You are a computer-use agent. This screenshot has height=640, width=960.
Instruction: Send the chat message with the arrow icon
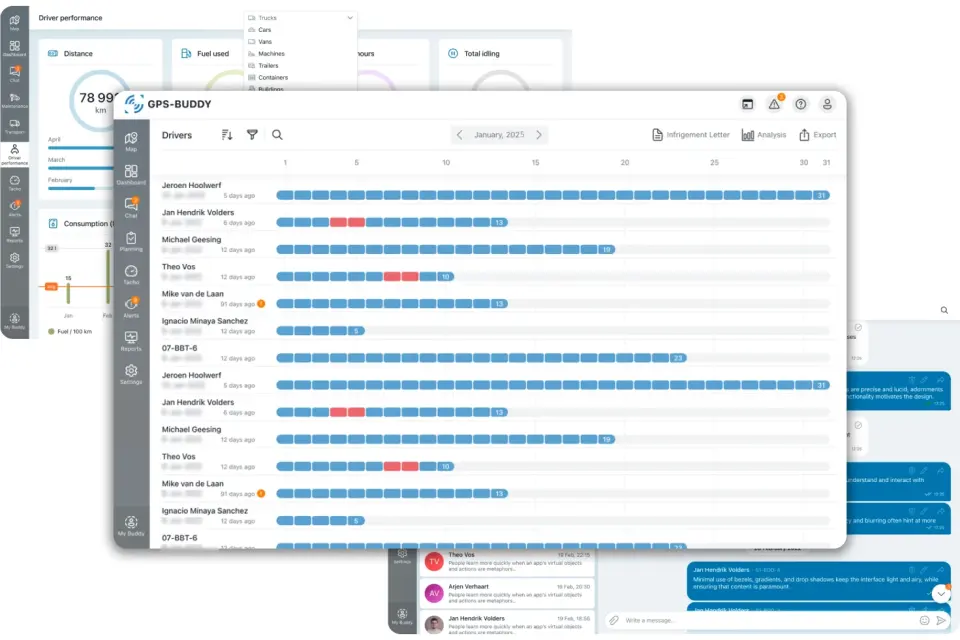click(941, 620)
